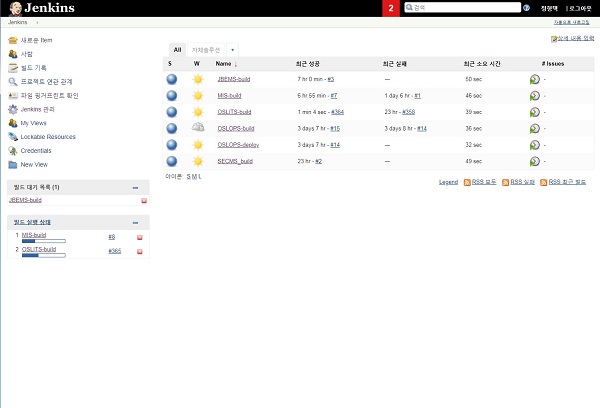
Task: Open the My Views icon
Action: 13,123
